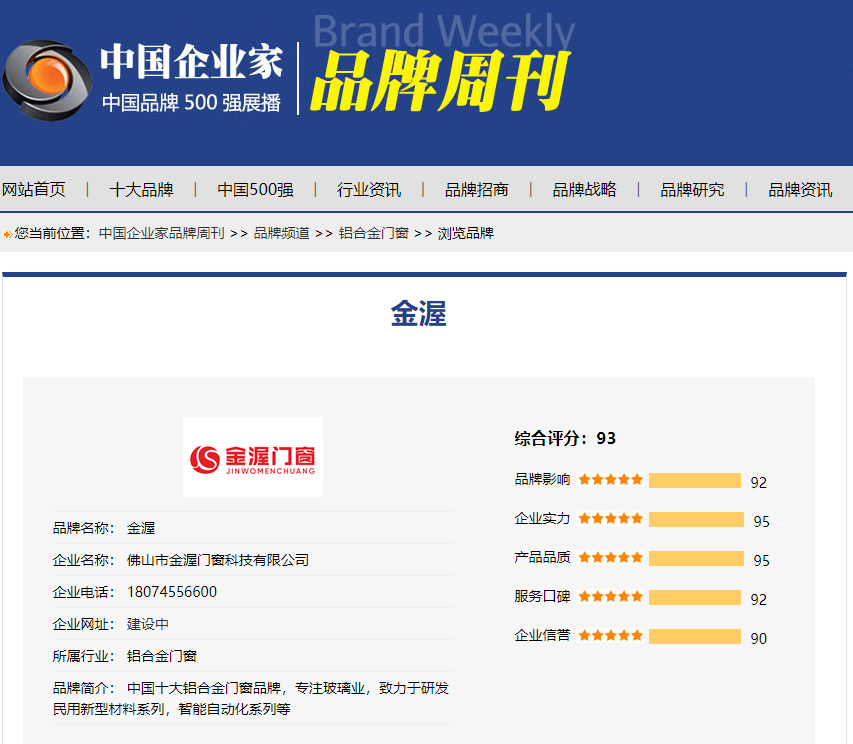
Task: Click the industry value 铝合金门窗 in the details
Action: (x=162, y=656)
